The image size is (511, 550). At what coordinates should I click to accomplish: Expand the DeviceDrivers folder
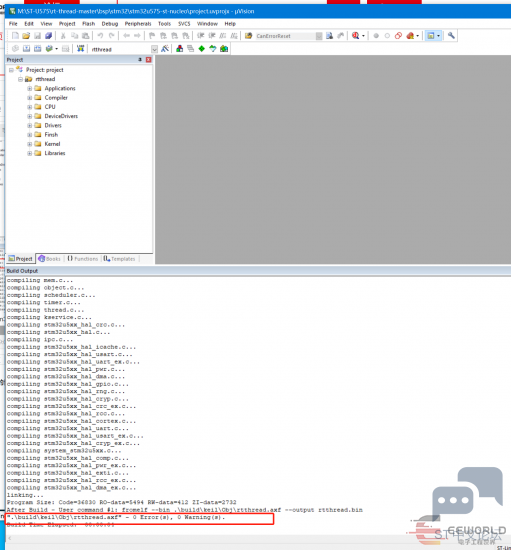coord(29,116)
